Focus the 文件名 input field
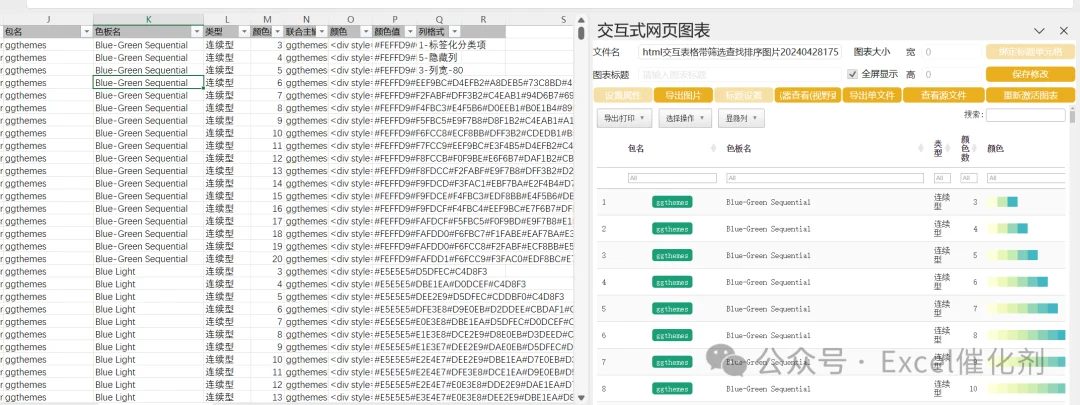Screen dimensions: 1080x405 click(740, 52)
